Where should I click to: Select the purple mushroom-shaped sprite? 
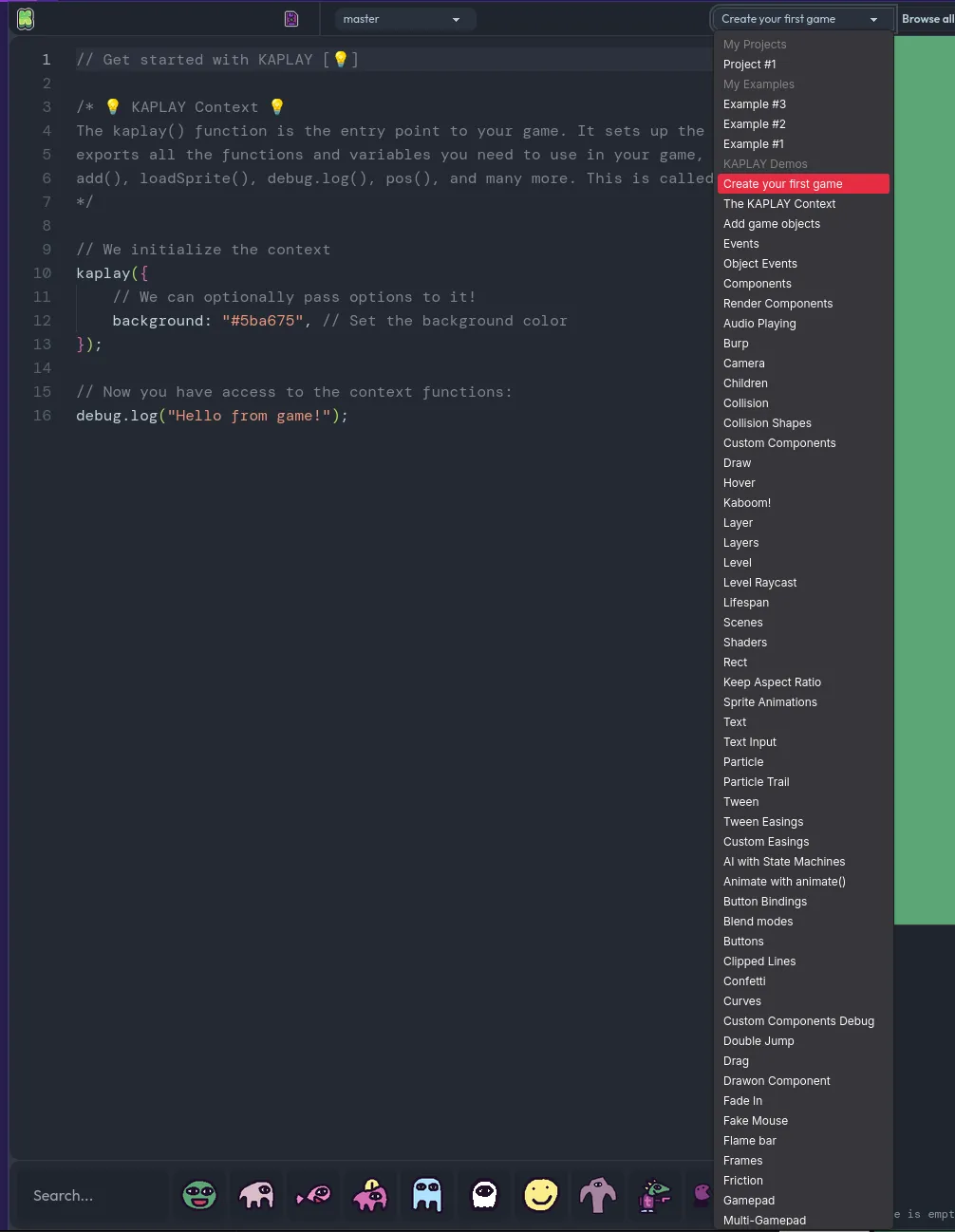(x=598, y=1195)
